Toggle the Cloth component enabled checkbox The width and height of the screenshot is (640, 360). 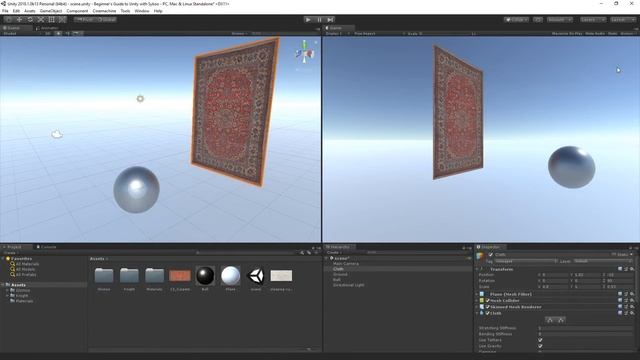(x=487, y=313)
